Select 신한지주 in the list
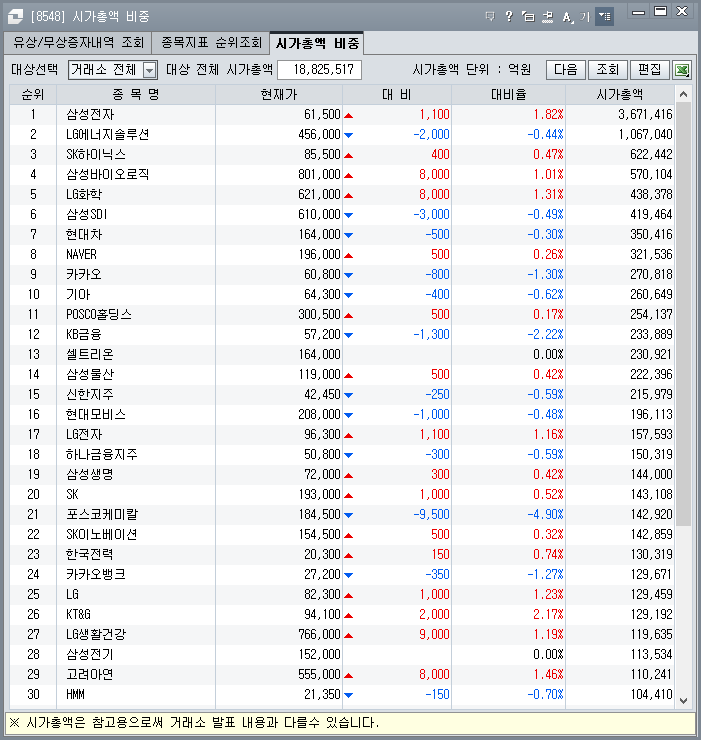Viewport: 701px width, 740px height. (90, 395)
